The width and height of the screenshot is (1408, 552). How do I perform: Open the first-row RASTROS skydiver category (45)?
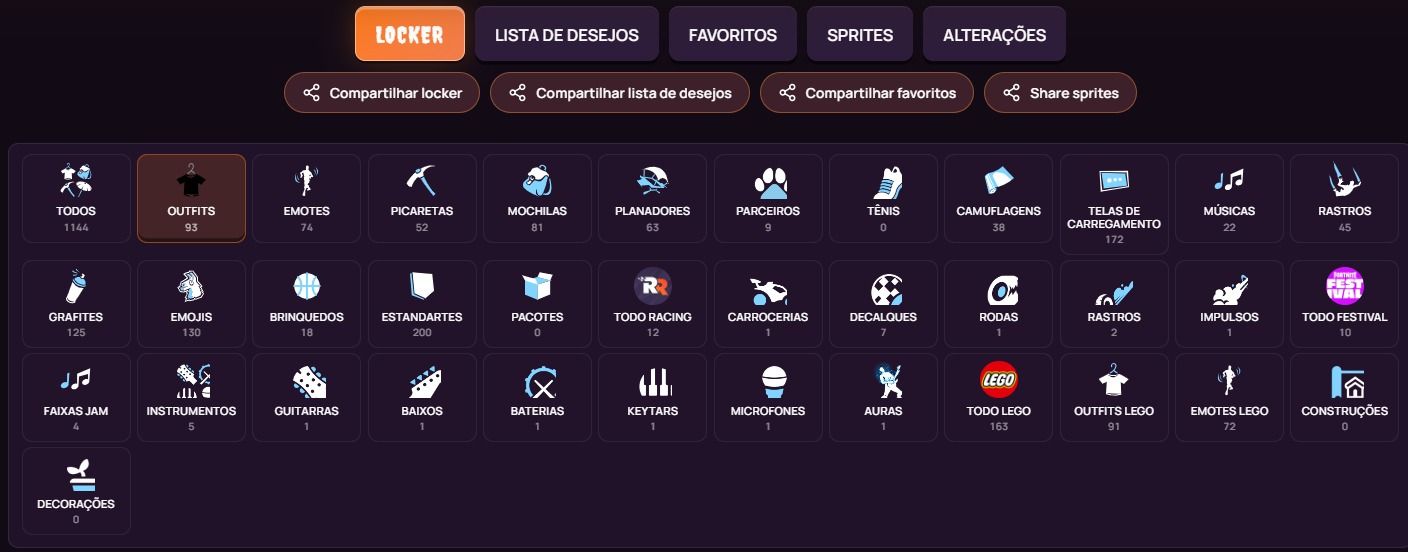click(1344, 198)
